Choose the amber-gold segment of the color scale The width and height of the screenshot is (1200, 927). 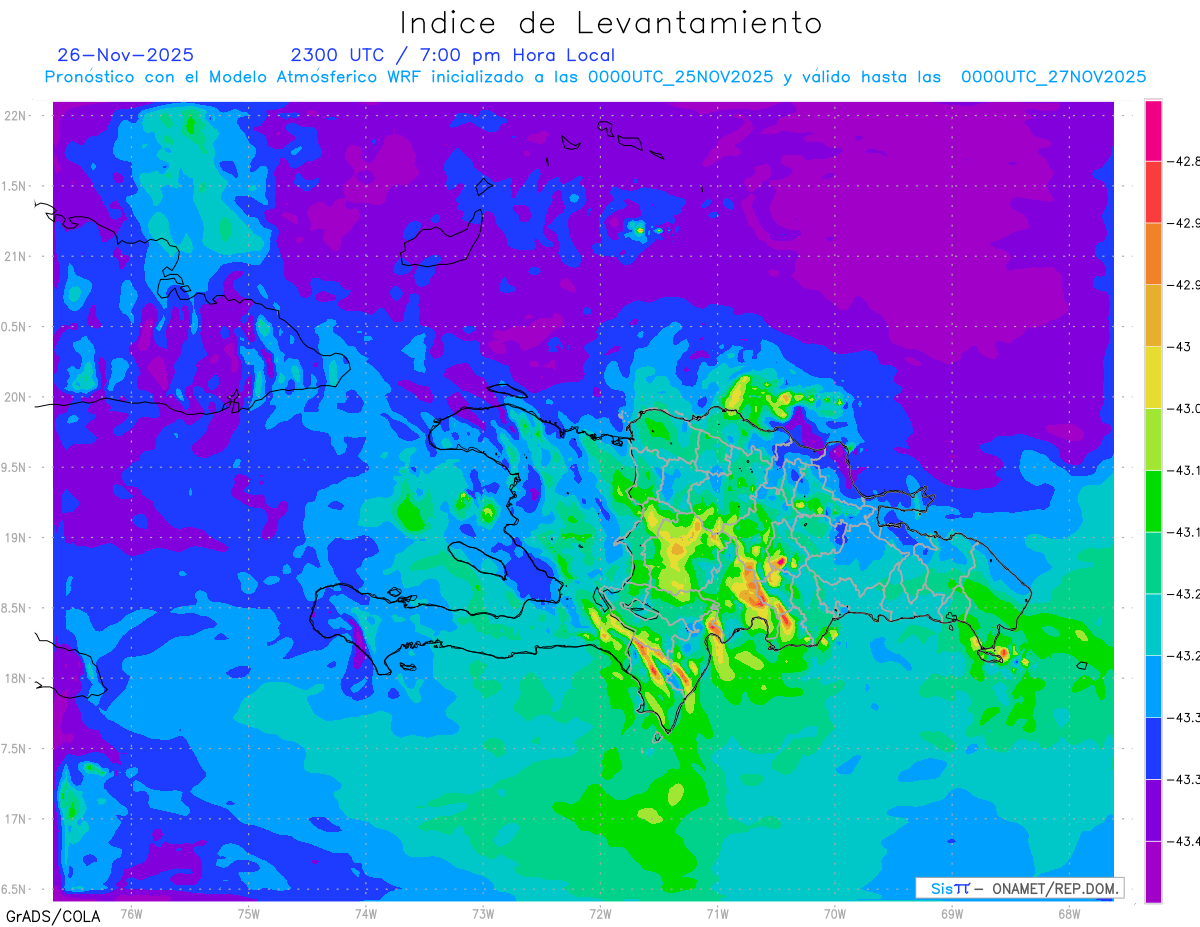1153,315
